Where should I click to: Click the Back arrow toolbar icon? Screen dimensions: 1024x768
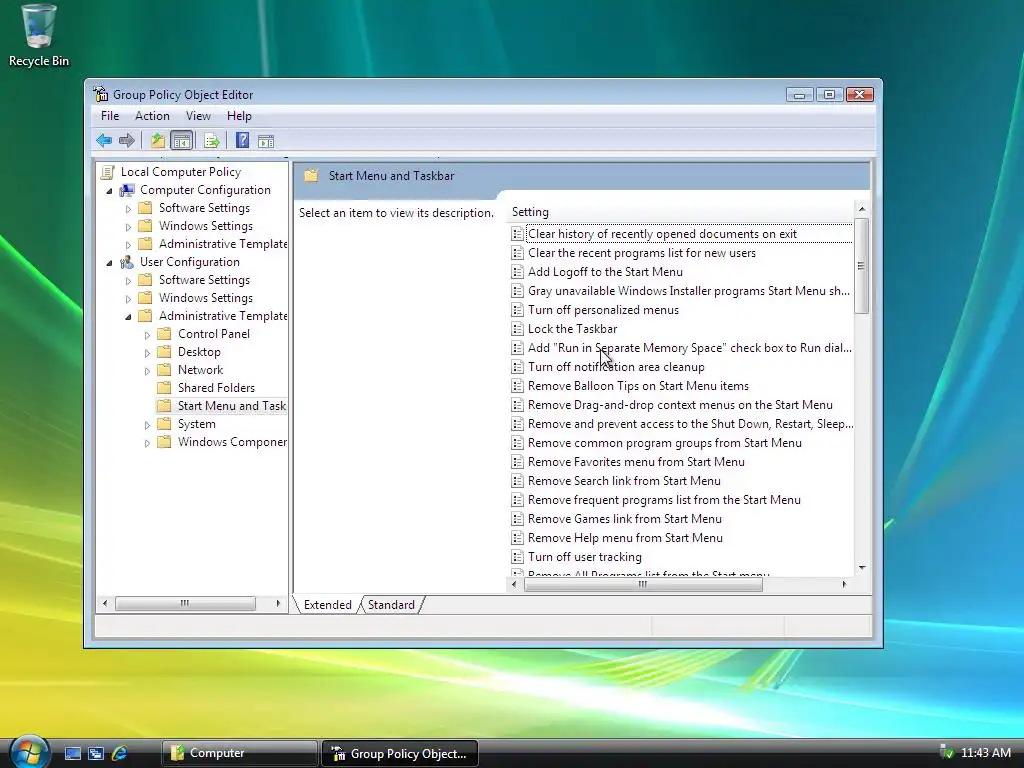coord(104,140)
